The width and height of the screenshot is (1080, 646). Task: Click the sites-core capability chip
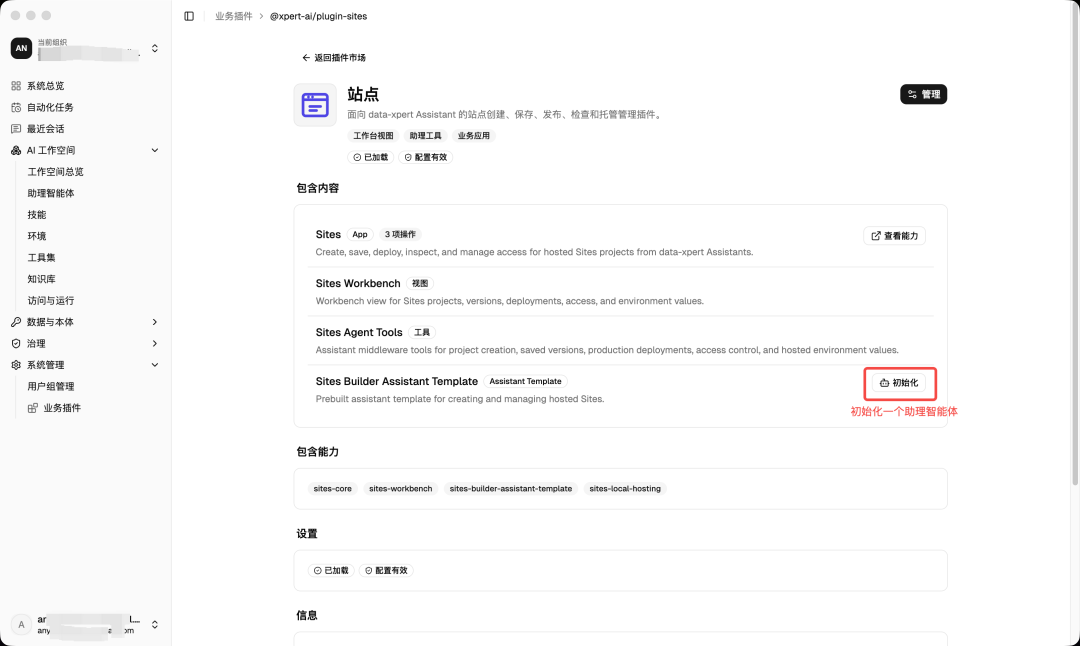333,488
